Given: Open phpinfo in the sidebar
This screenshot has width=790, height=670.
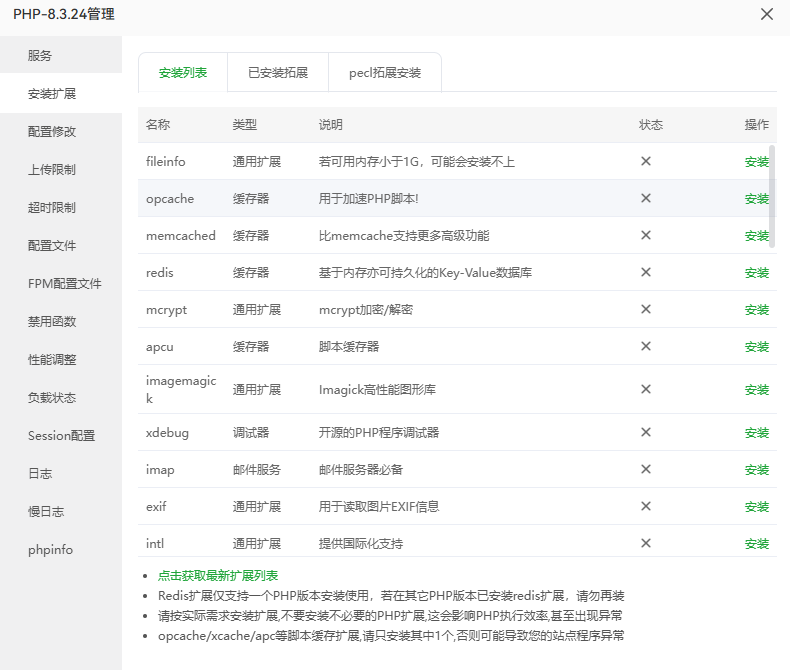Looking at the screenshot, I should [61, 550].
